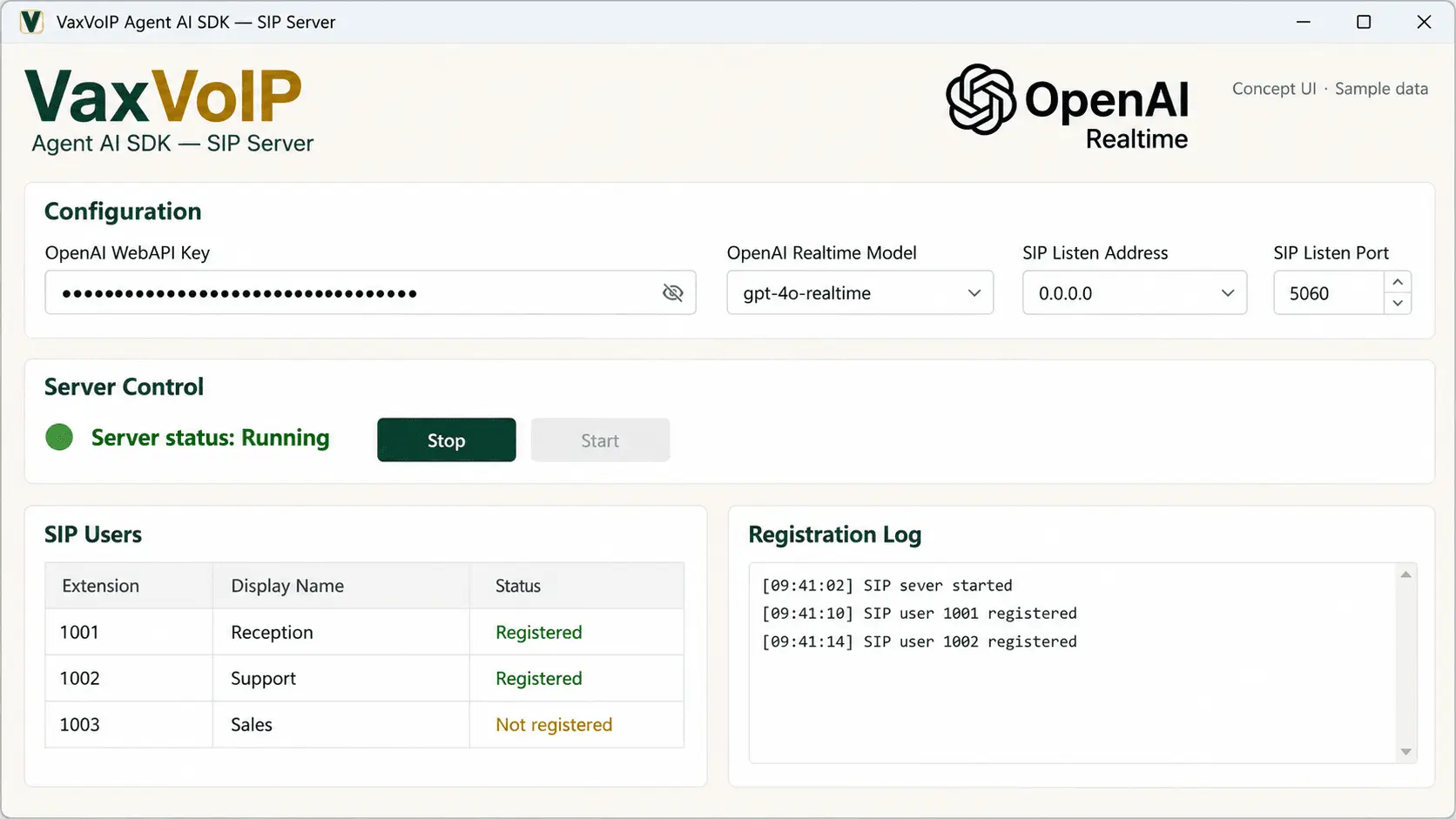The image size is (1456, 819).
Task: Decrease SIP Listen Port with down arrow
Action: [x=1398, y=303]
